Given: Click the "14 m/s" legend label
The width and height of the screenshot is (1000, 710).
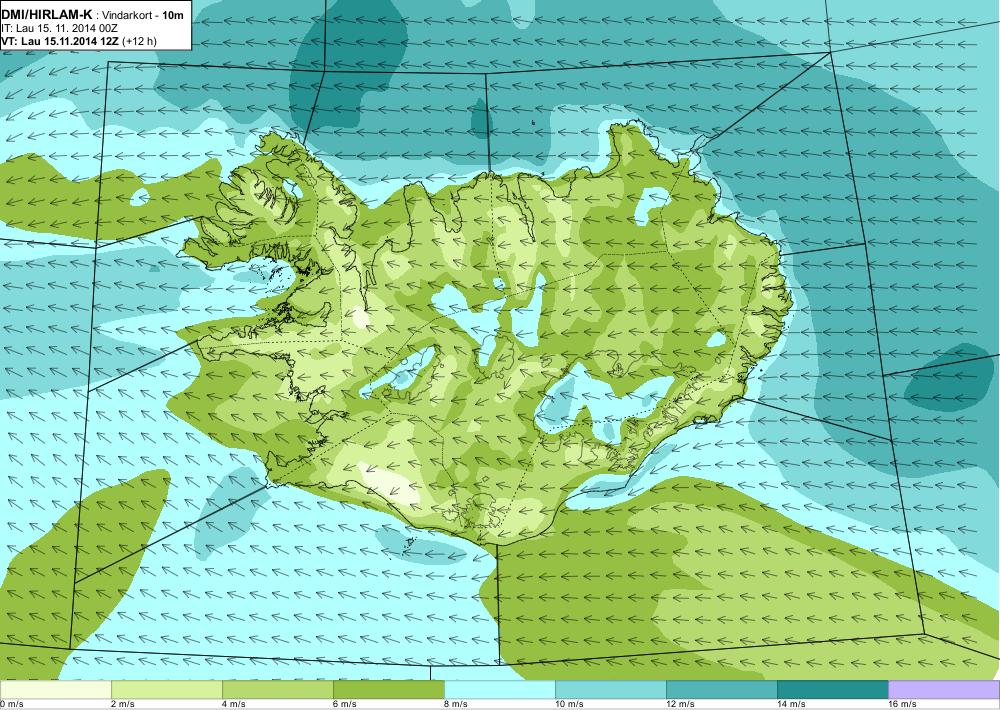Looking at the screenshot, I should pos(791,704).
